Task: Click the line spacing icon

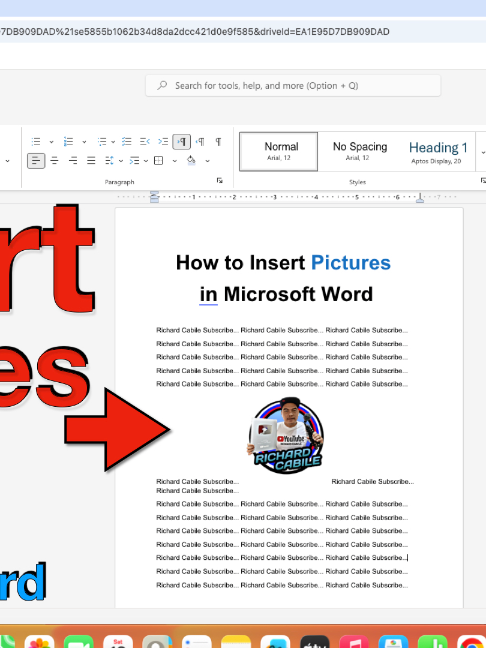Action: (x=109, y=160)
